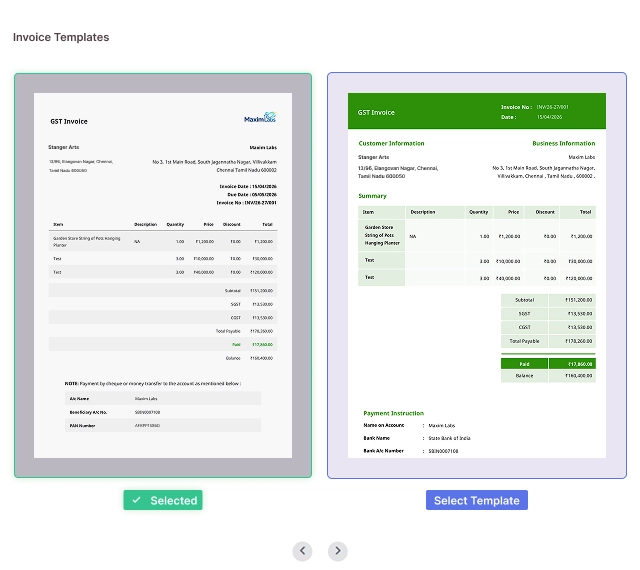Click the green Selected button
Image resolution: width=640 pixels, height=570 pixels.
pyautogui.click(x=163, y=500)
